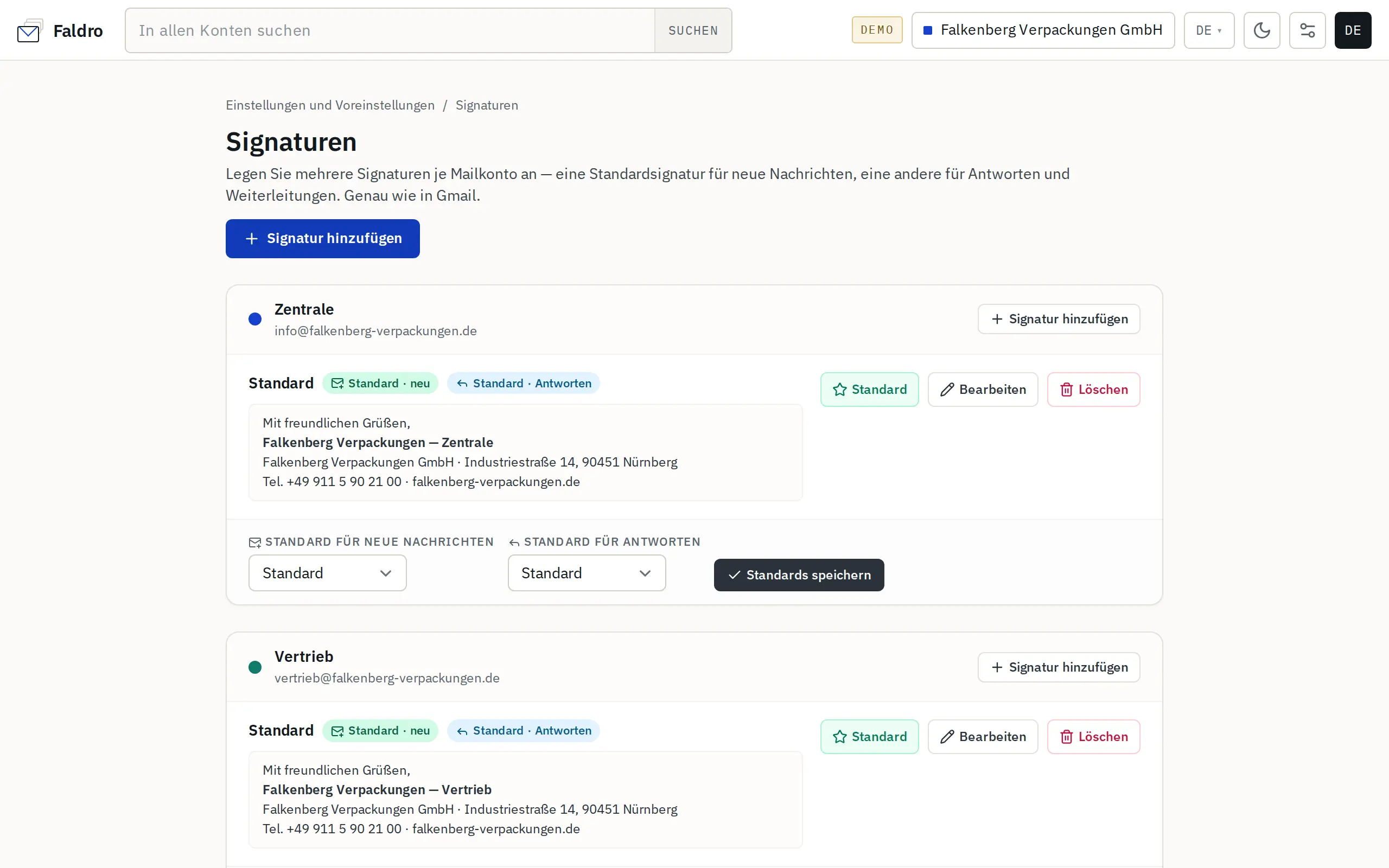Edit the Zentrale Standard signature via Bearbeiten
This screenshot has height=868, width=1389.
tap(983, 389)
